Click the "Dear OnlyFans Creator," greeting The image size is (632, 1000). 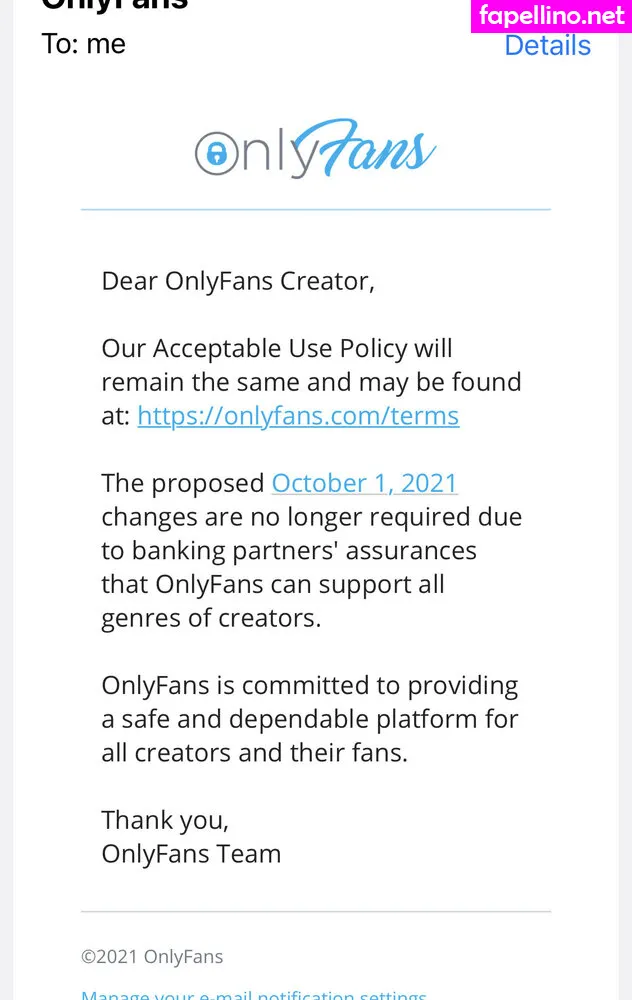pos(238,281)
